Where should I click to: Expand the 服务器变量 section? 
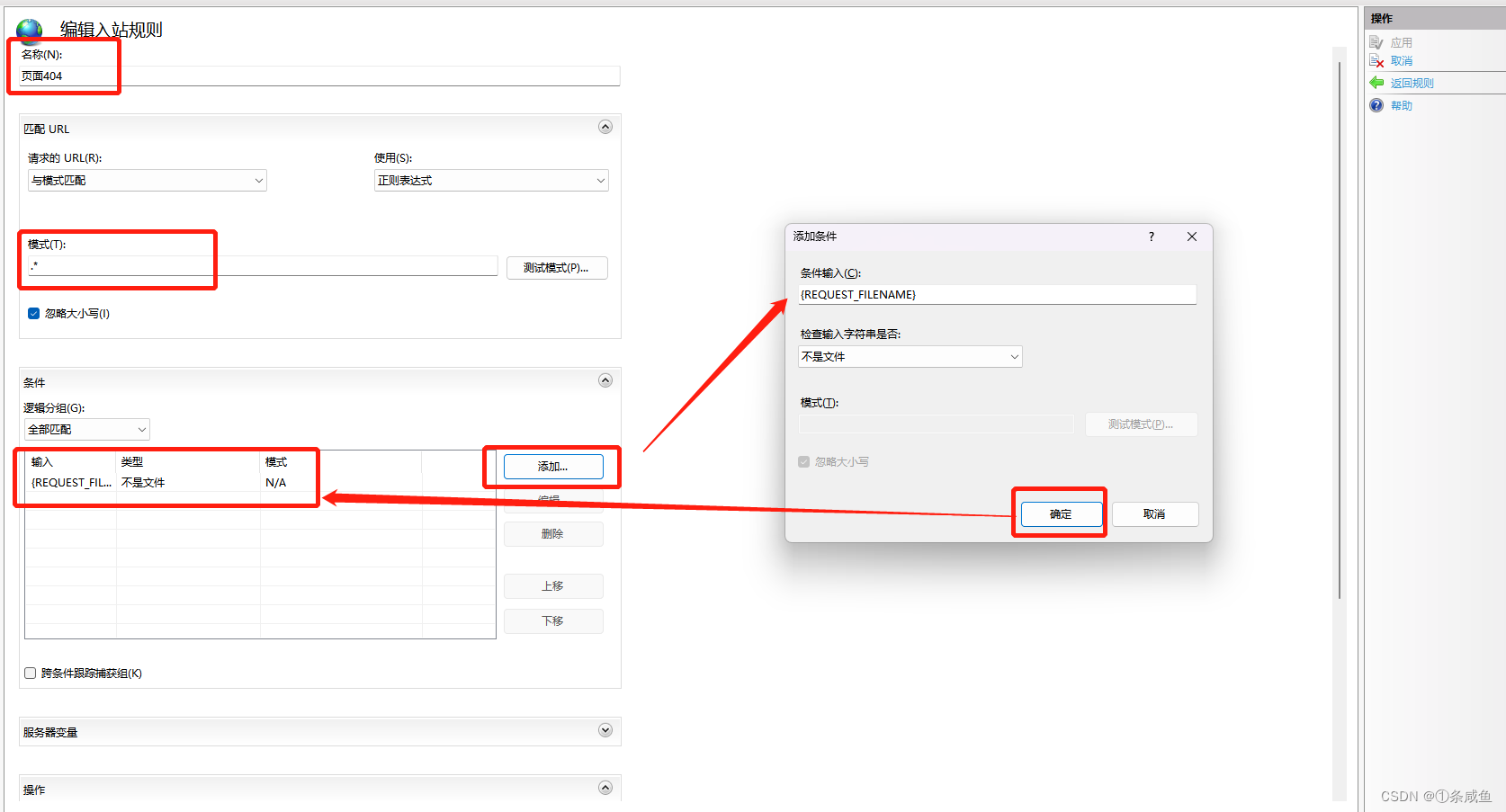[x=605, y=730]
